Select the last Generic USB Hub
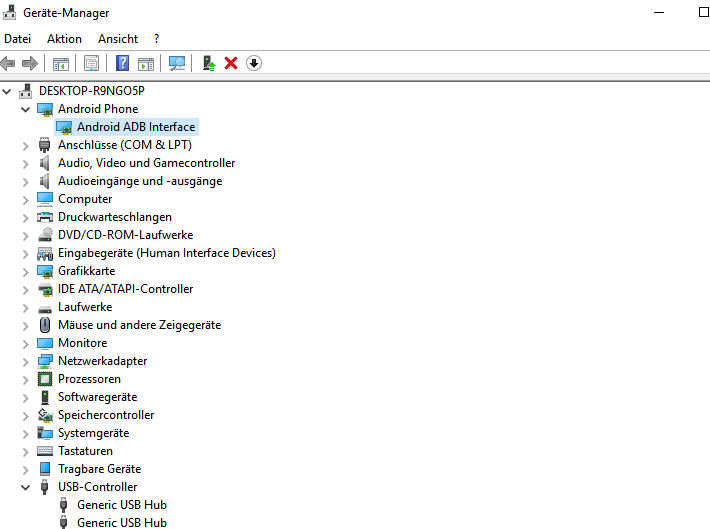 (x=122, y=523)
